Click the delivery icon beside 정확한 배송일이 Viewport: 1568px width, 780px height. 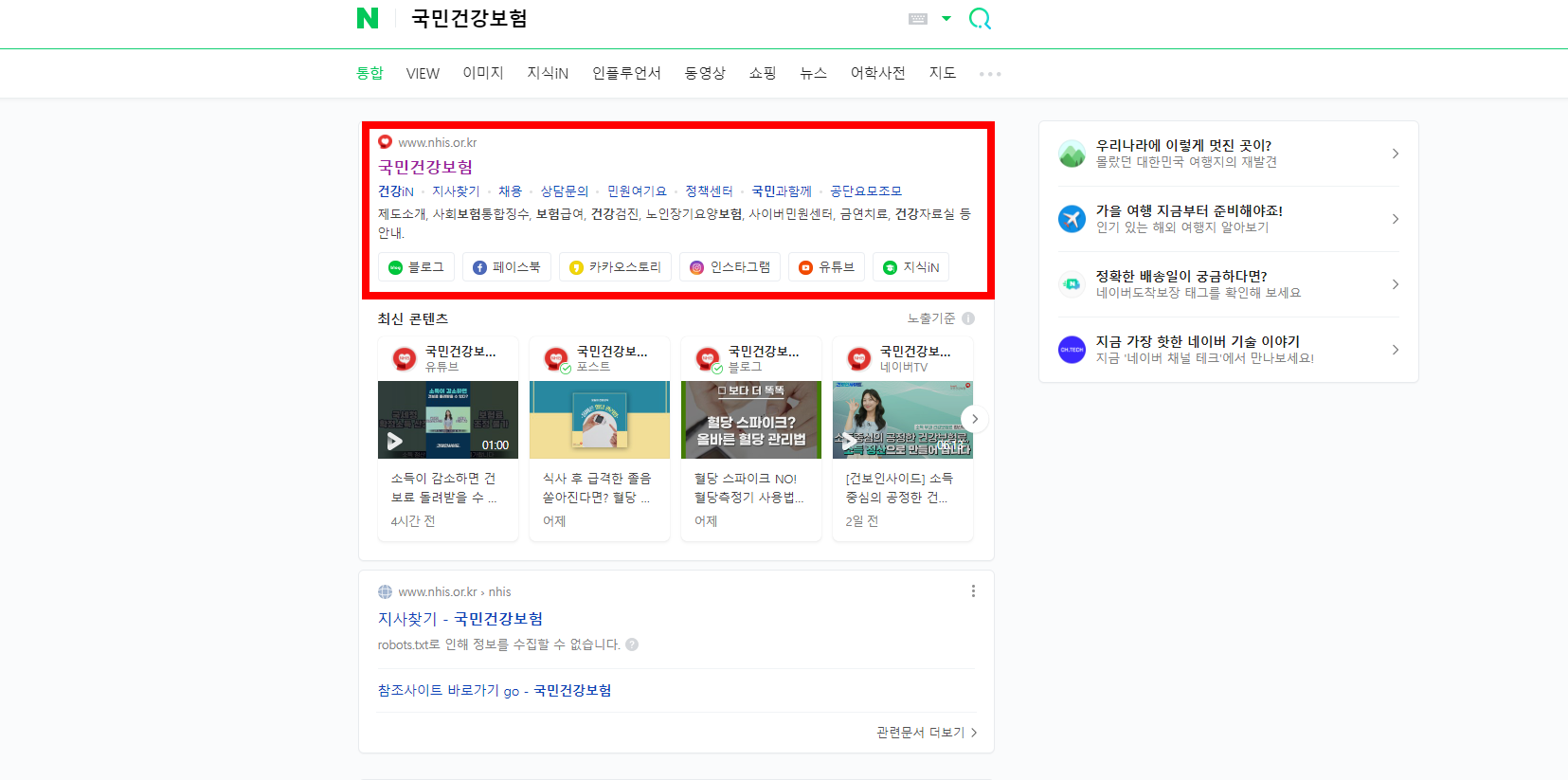(1072, 284)
